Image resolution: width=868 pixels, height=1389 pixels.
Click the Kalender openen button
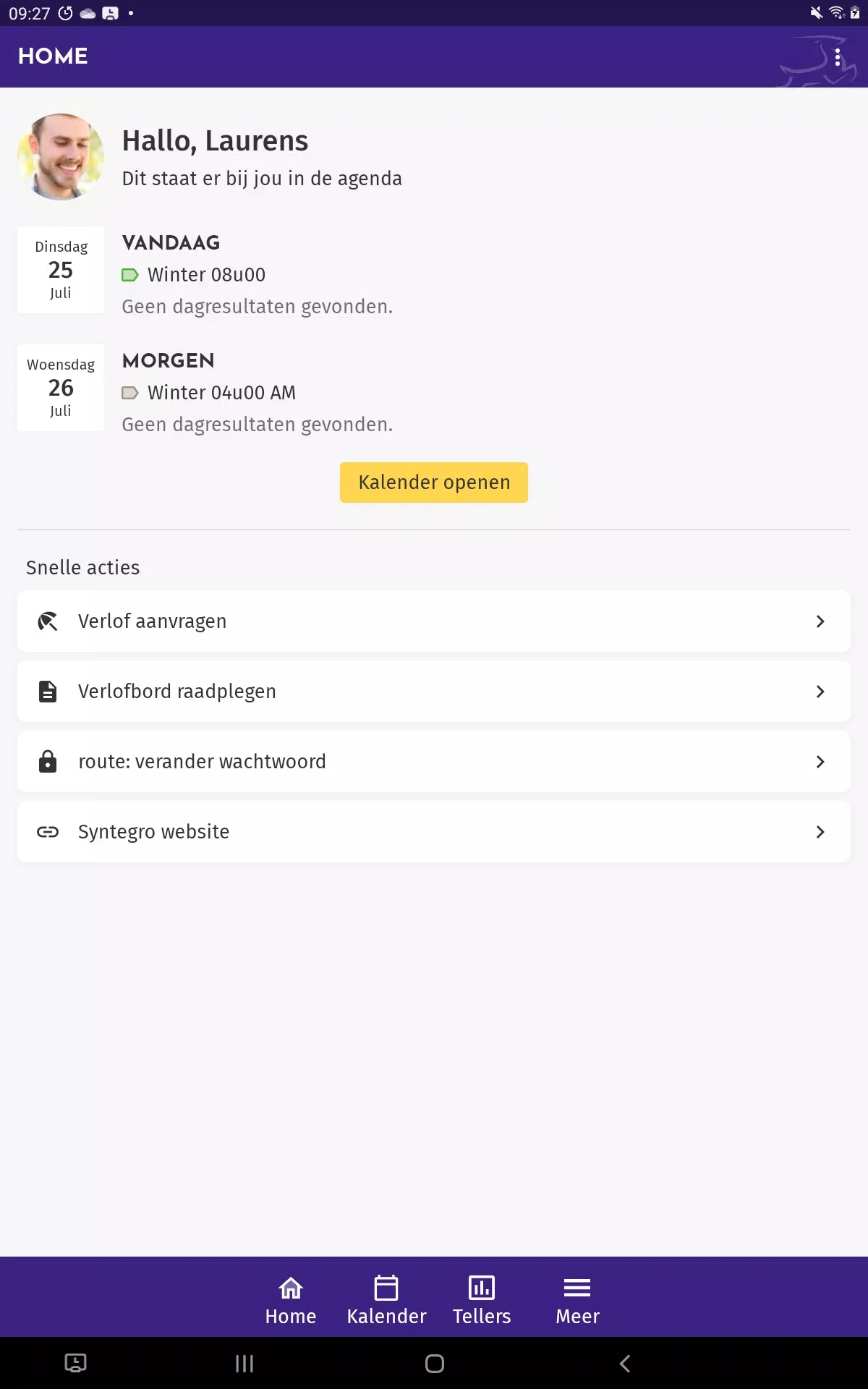click(x=434, y=483)
